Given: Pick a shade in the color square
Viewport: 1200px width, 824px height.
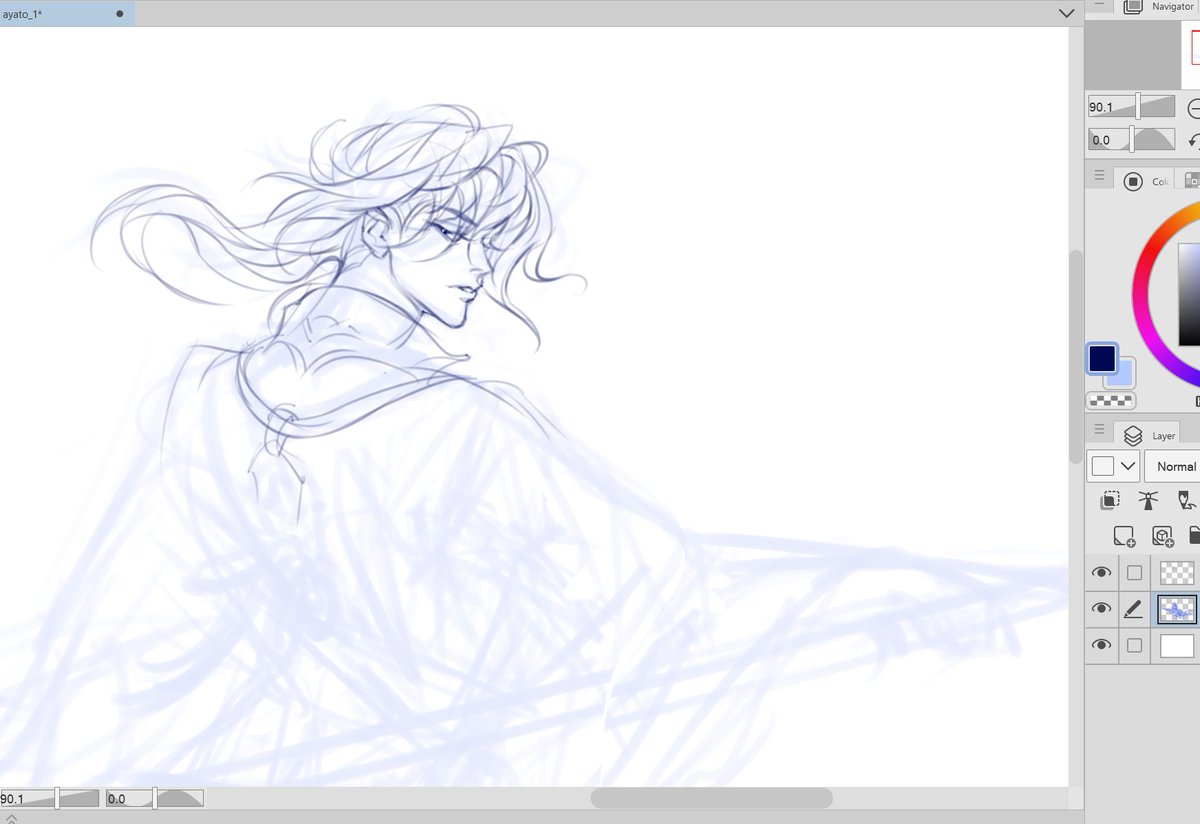Looking at the screenshot, I should tap(1189, 295).
